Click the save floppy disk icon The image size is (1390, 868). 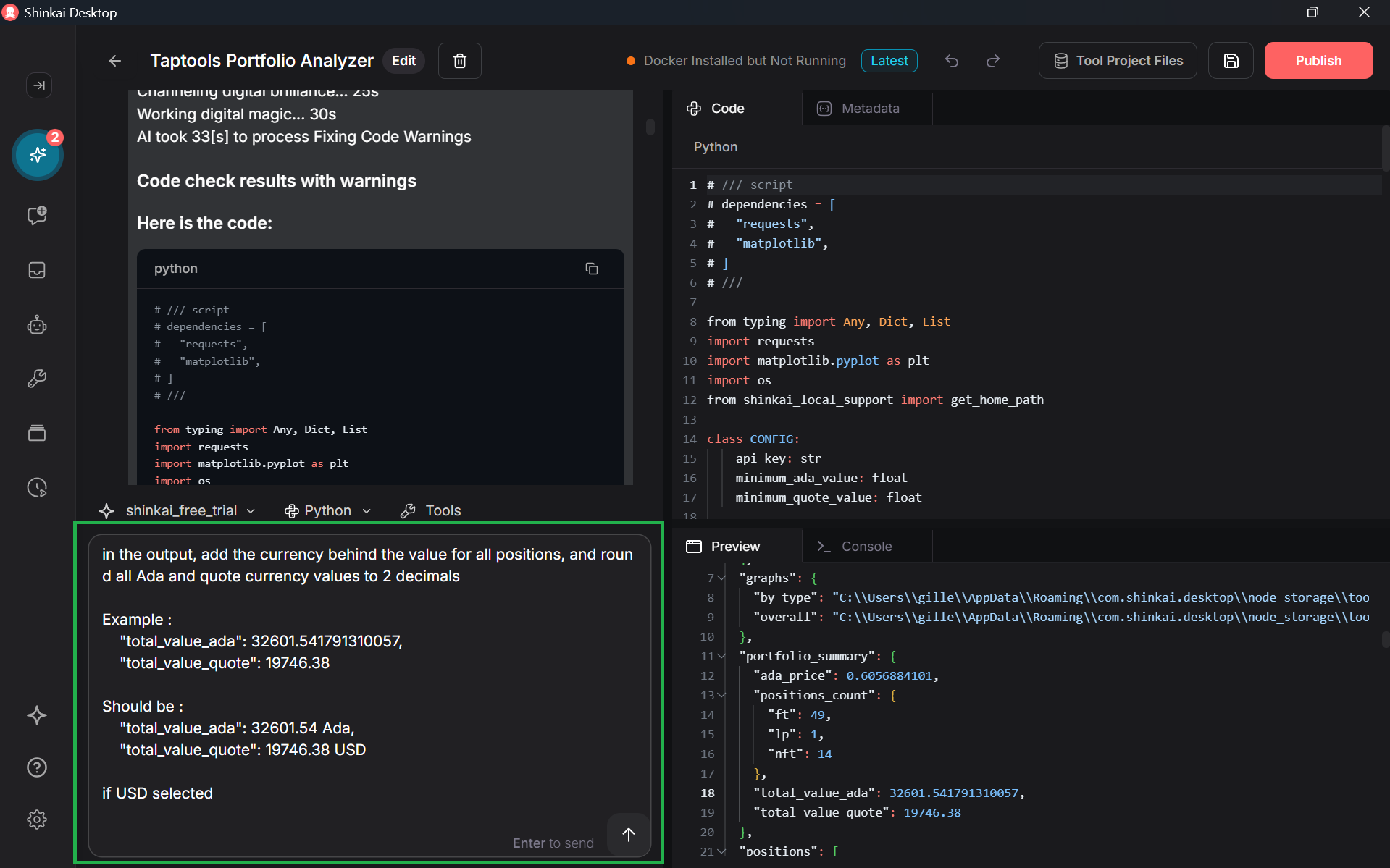(1231, 61)
